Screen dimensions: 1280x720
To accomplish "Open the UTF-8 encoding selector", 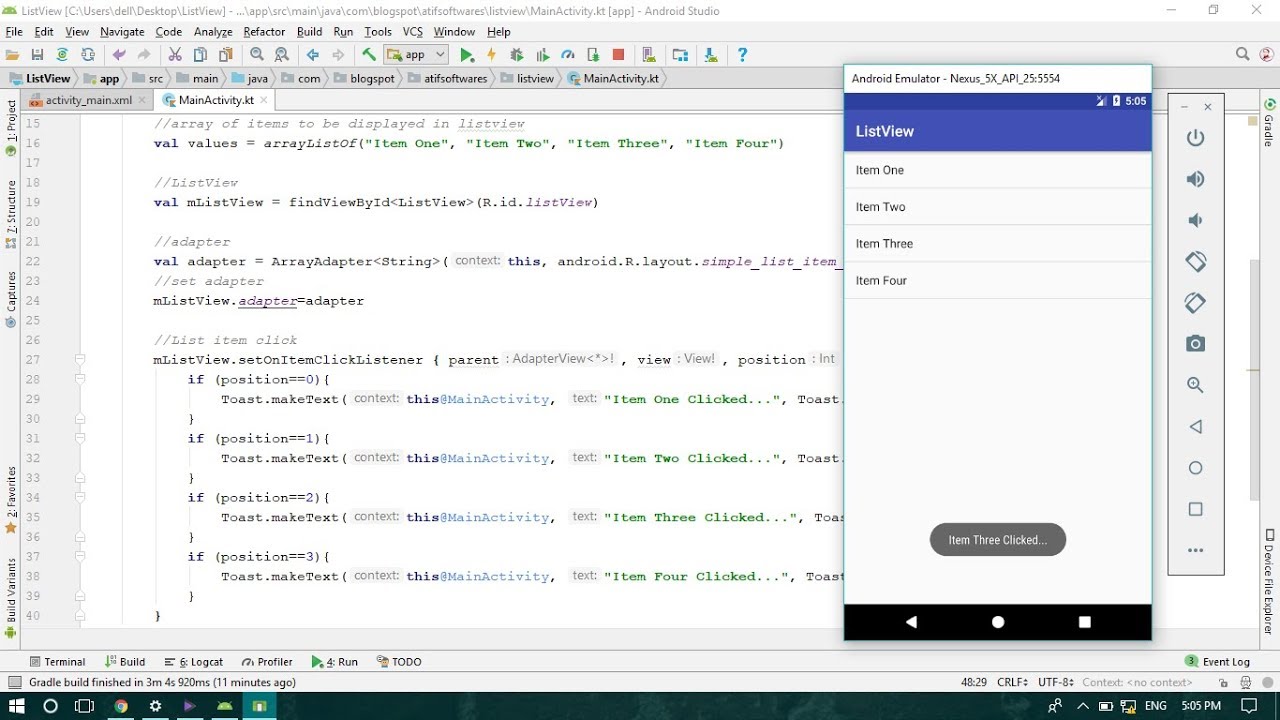I will (x=1056, y=682).
